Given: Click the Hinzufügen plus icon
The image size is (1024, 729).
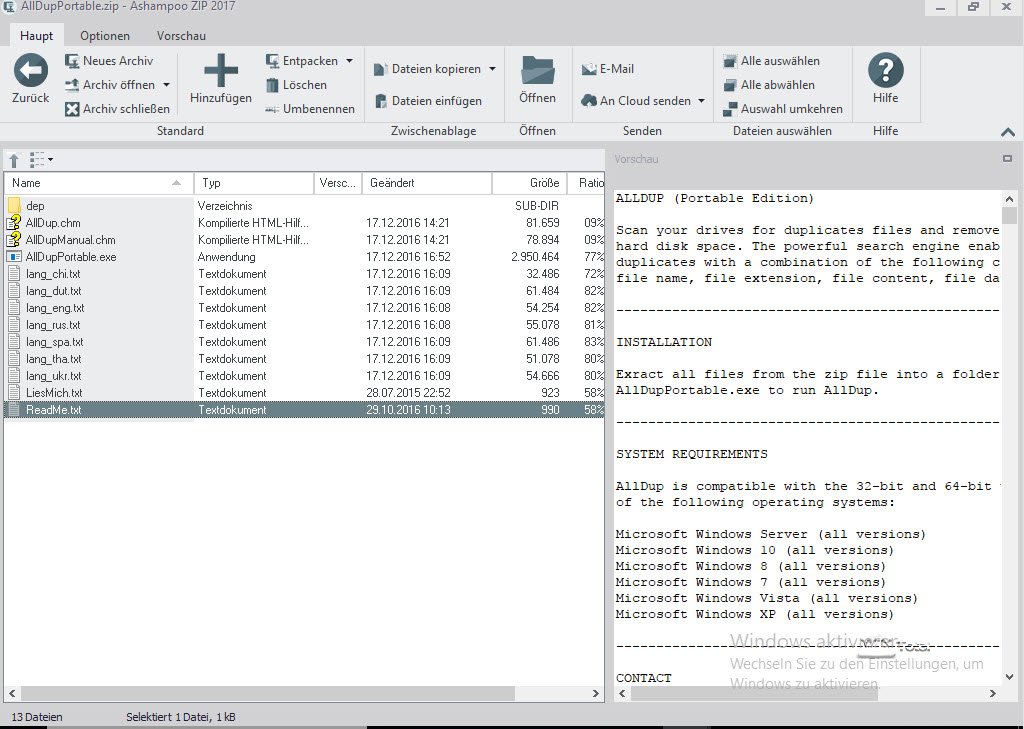Looking at the screenshot, I should point(221,71).
